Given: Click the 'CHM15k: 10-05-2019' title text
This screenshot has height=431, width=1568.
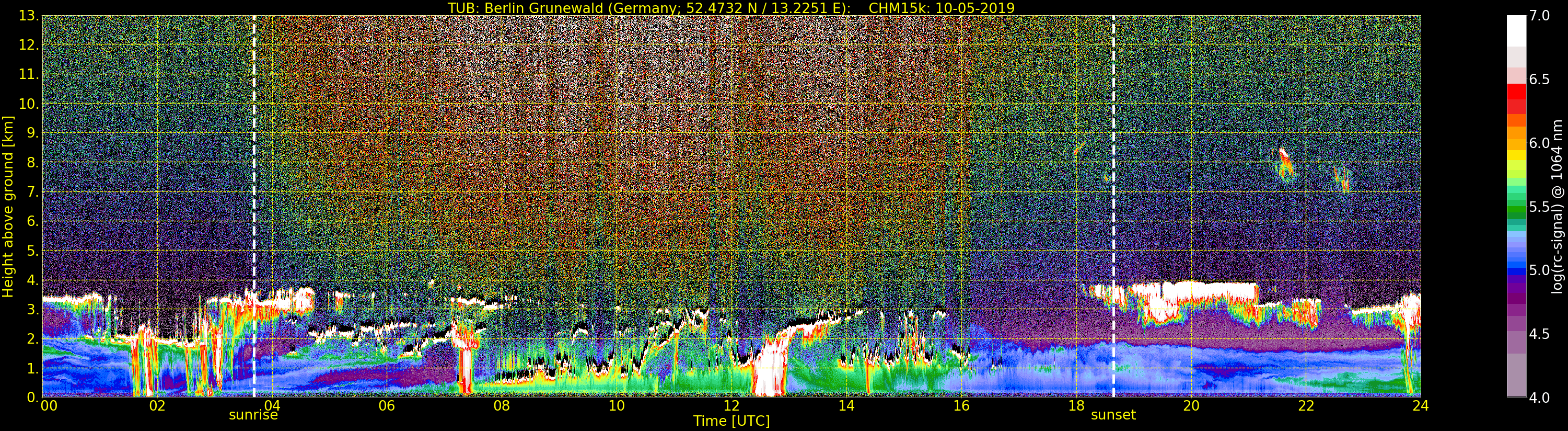Looking at the screenshot, I should pyautogui.click(x=942, y=8).
